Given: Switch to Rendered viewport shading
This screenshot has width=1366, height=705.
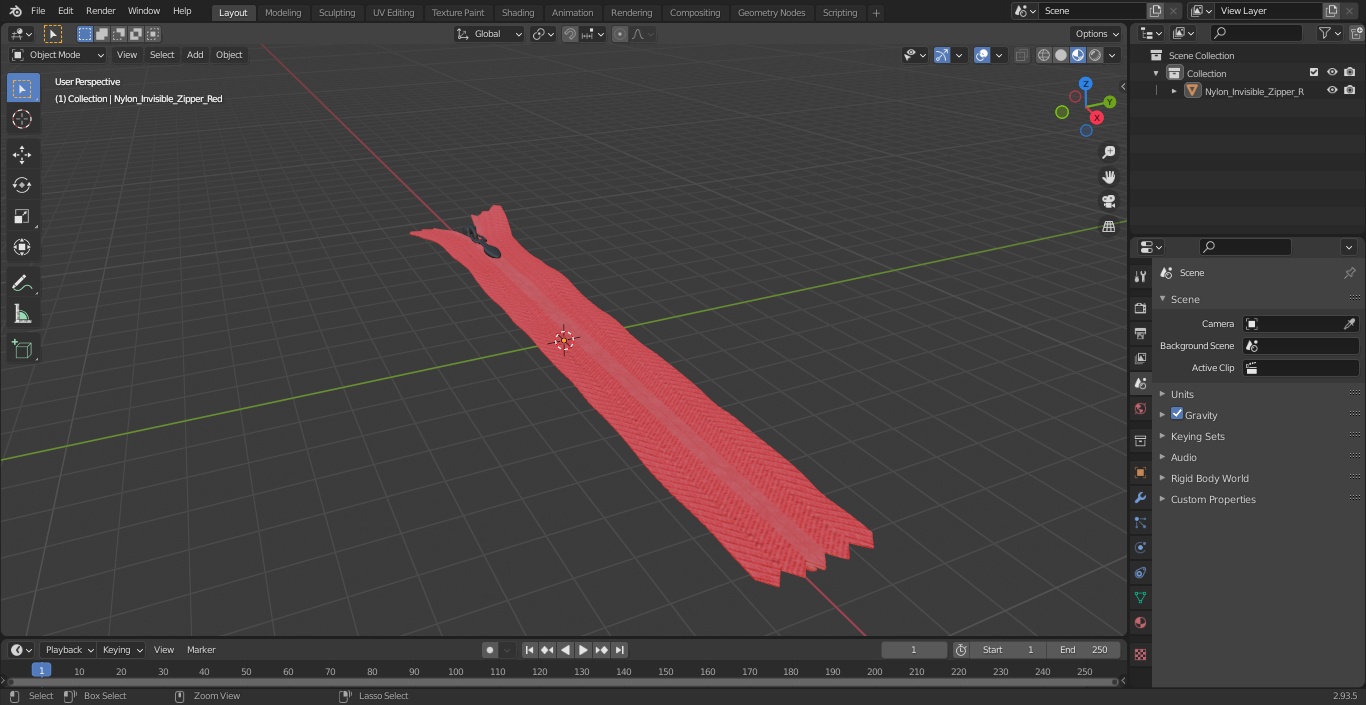Looking at the screenshot, I should (x=1095, y=55).
